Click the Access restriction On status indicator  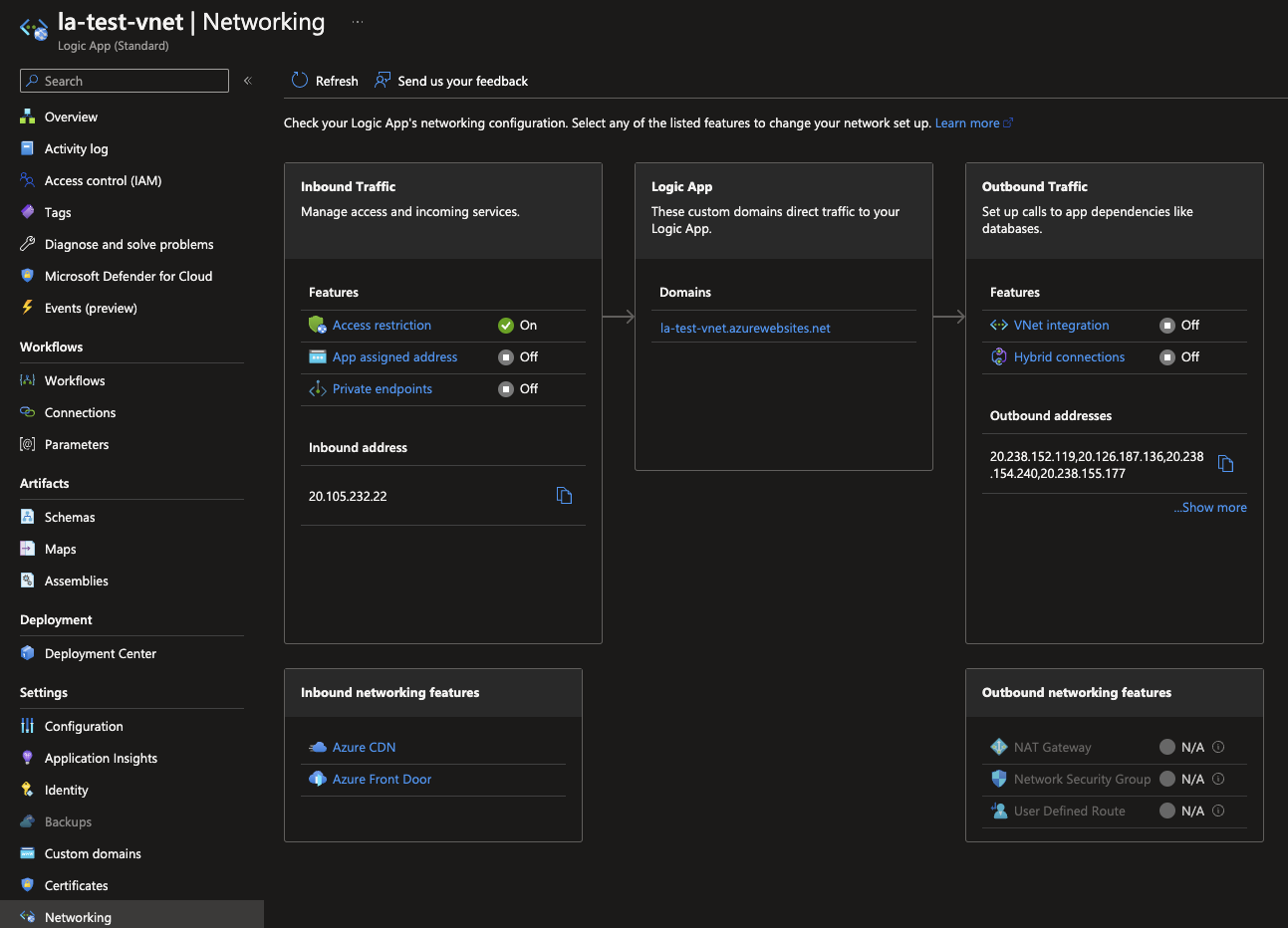[x=506, y=326]
